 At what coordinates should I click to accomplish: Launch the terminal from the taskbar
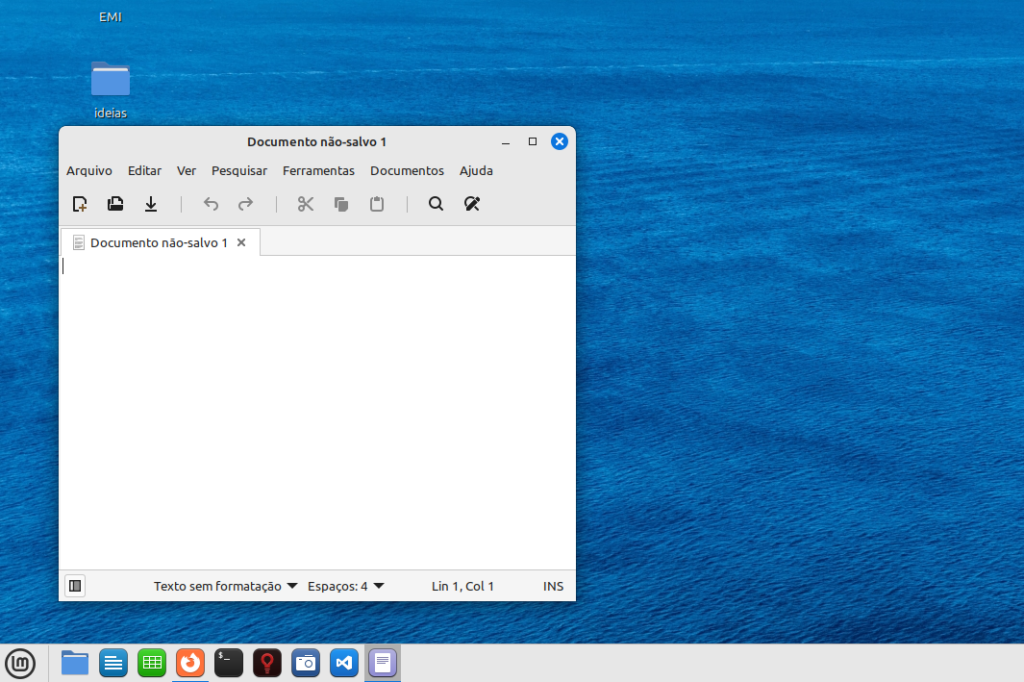[229, 662]
